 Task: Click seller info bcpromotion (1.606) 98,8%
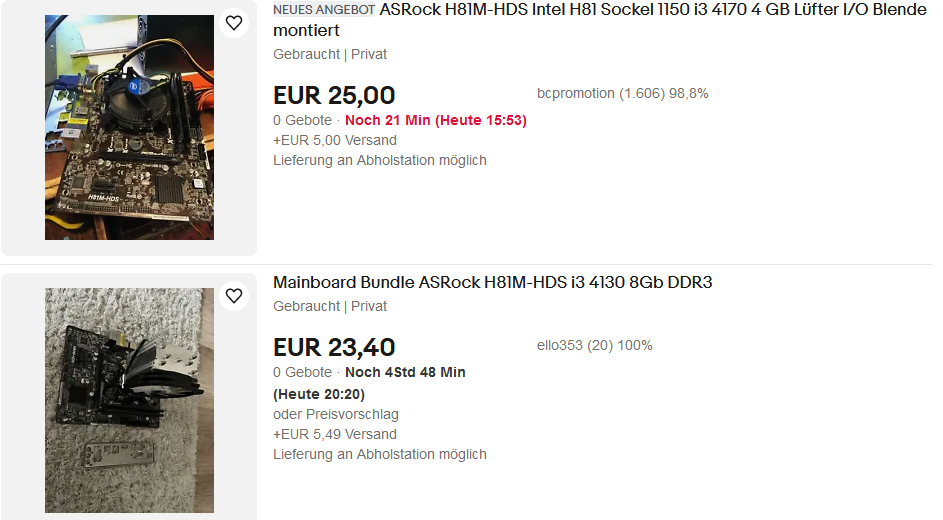click(x=622, y=93)
